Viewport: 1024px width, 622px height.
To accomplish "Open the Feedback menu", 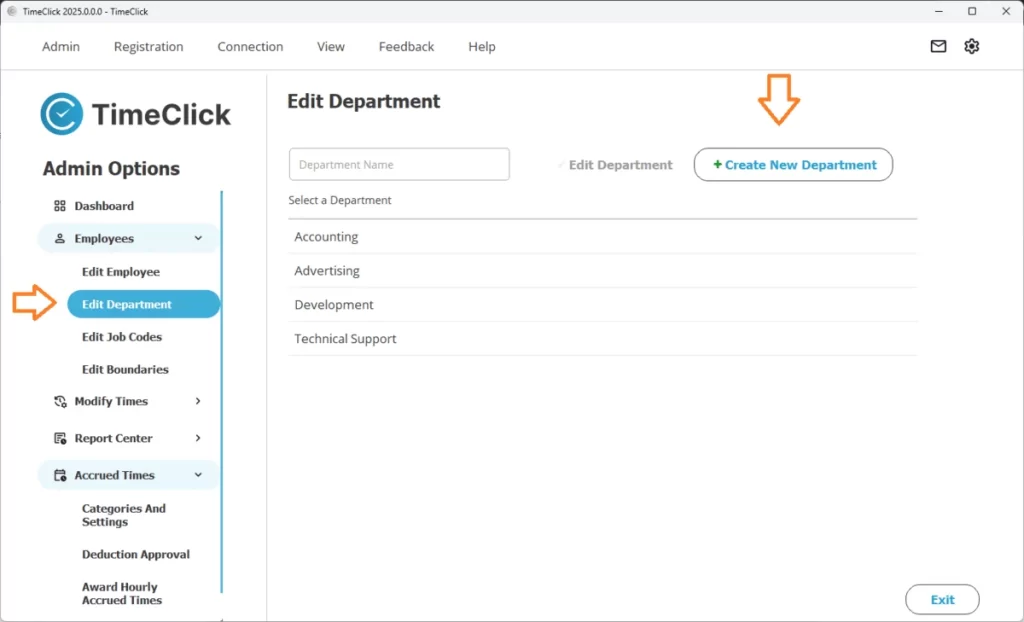I will [x=406, y=47].
